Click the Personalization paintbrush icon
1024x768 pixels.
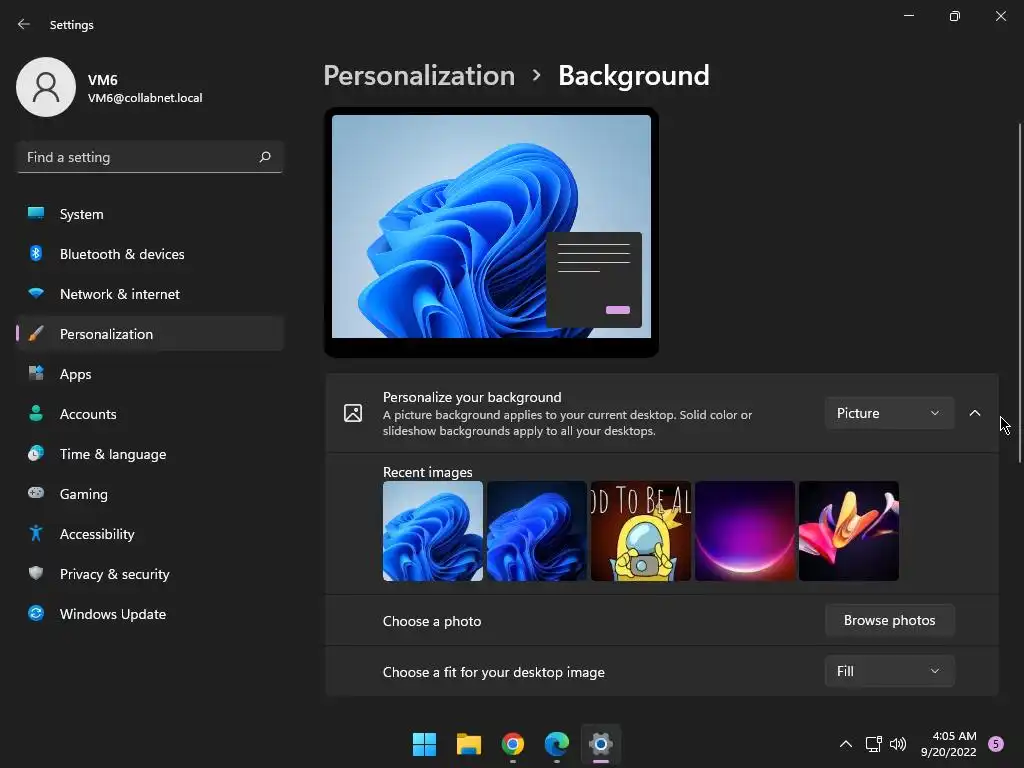(x=36, y=334)
